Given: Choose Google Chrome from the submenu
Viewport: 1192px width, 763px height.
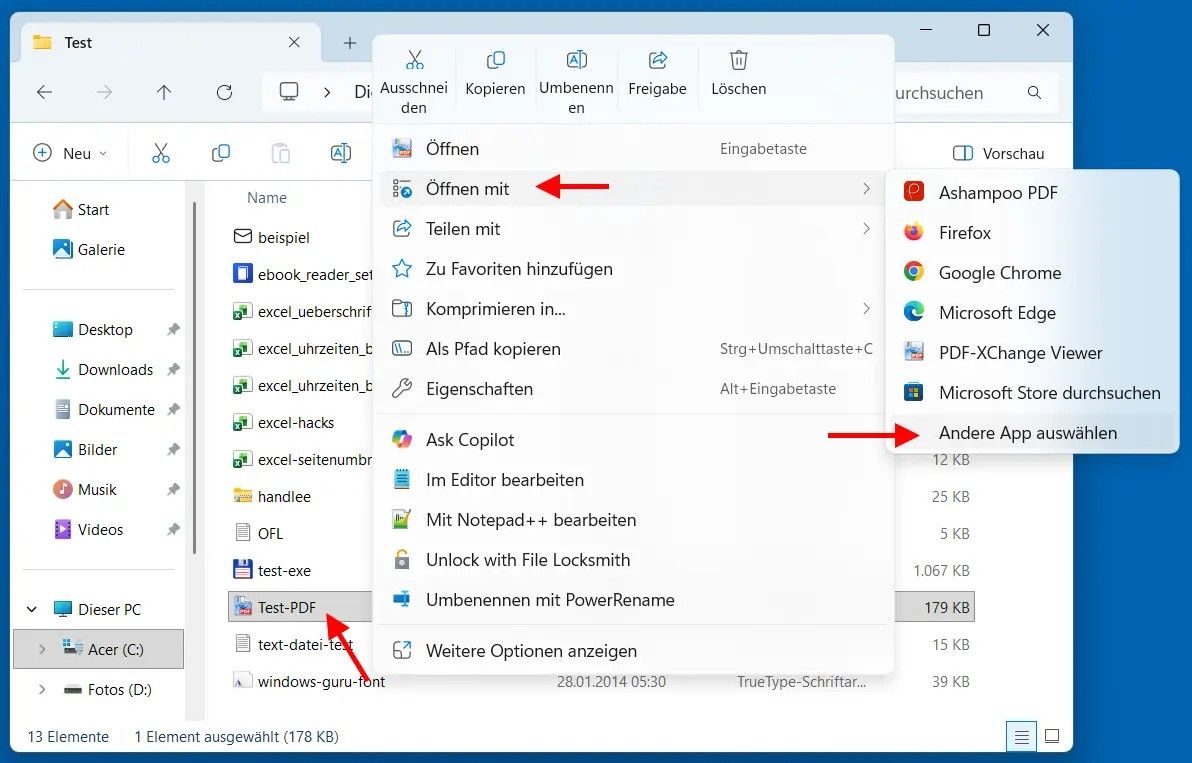Looking at the screenshot, I should (999, 273).
